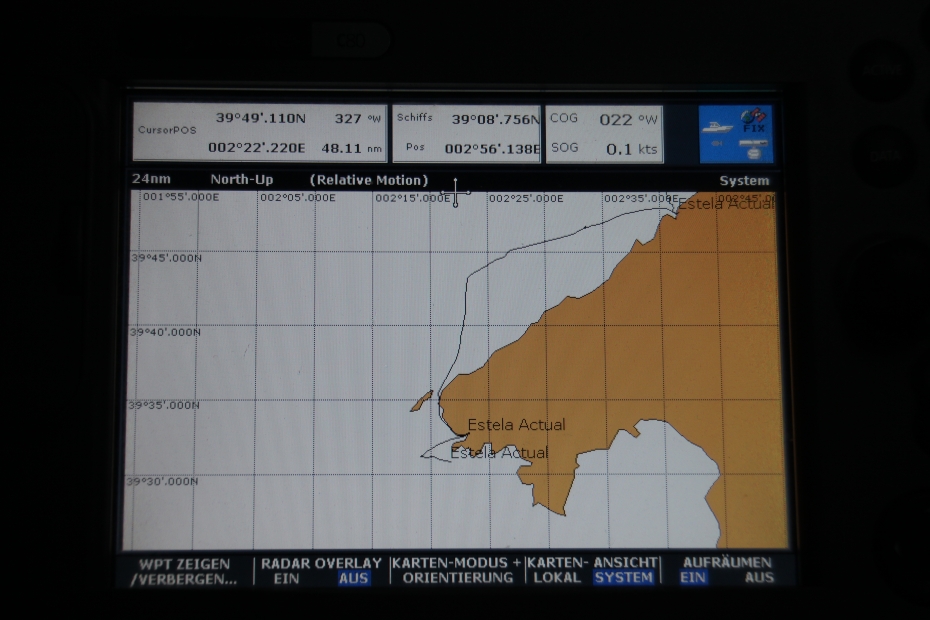Tap the GPS satellite FIX icon
The width and height of the screenshot is (930, 620).
click(x=754, y=120)
